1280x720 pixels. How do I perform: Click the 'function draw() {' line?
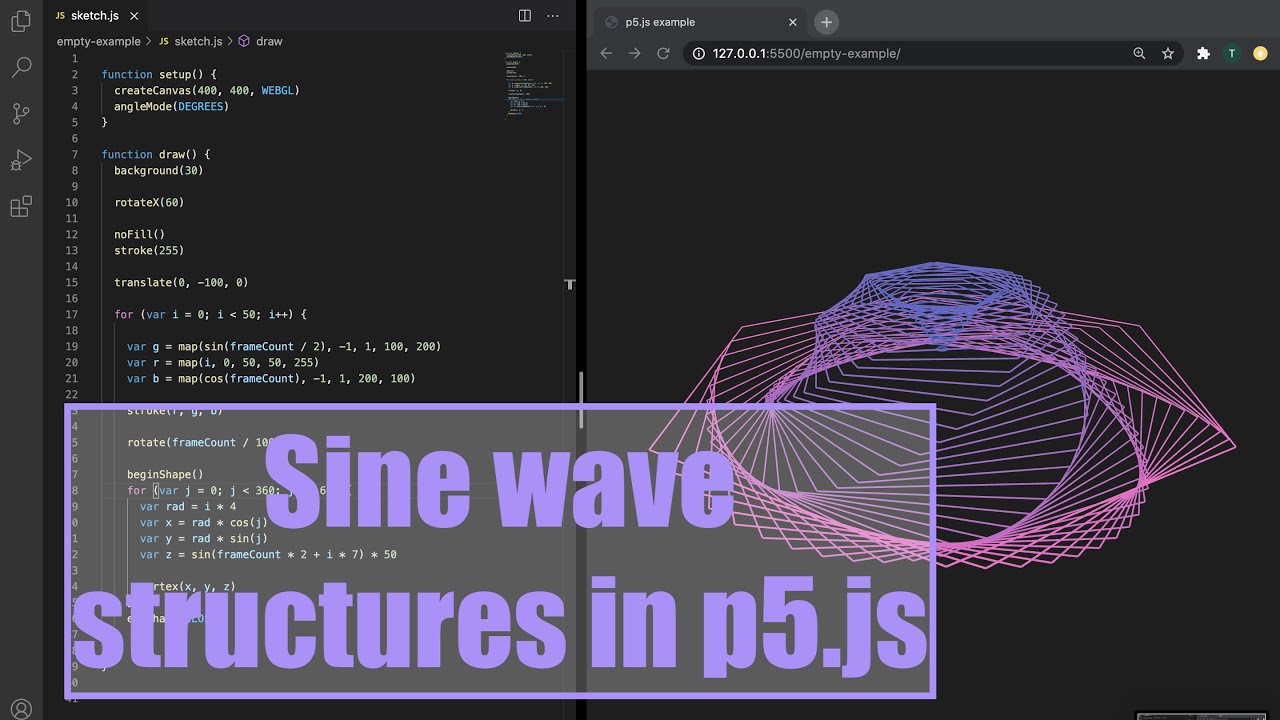[x=155, y=154]
